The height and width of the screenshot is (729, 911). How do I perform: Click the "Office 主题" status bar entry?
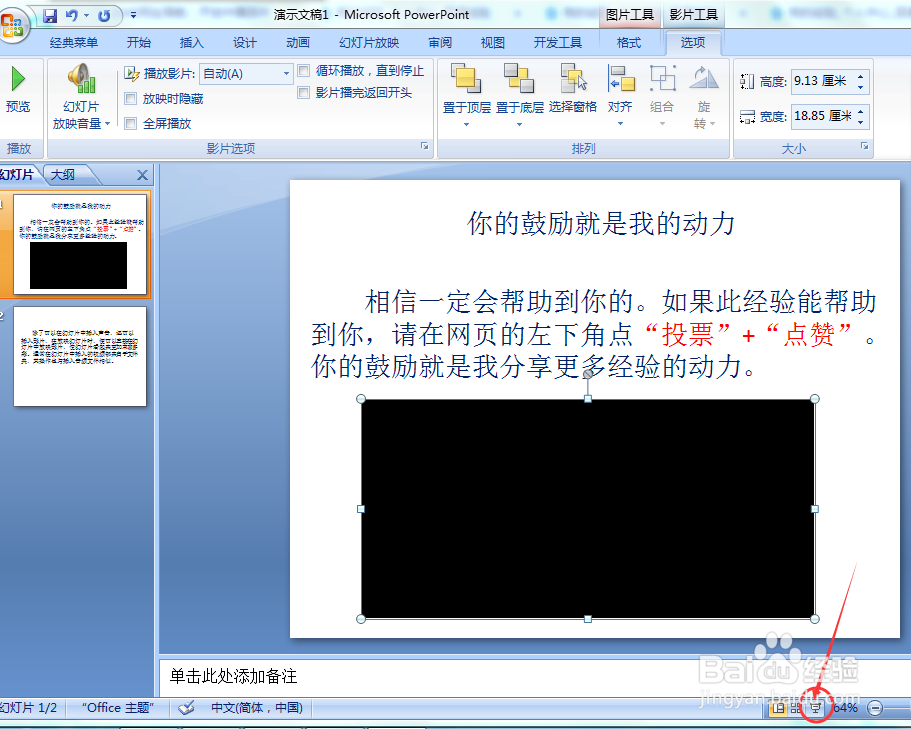coord(118,708)
